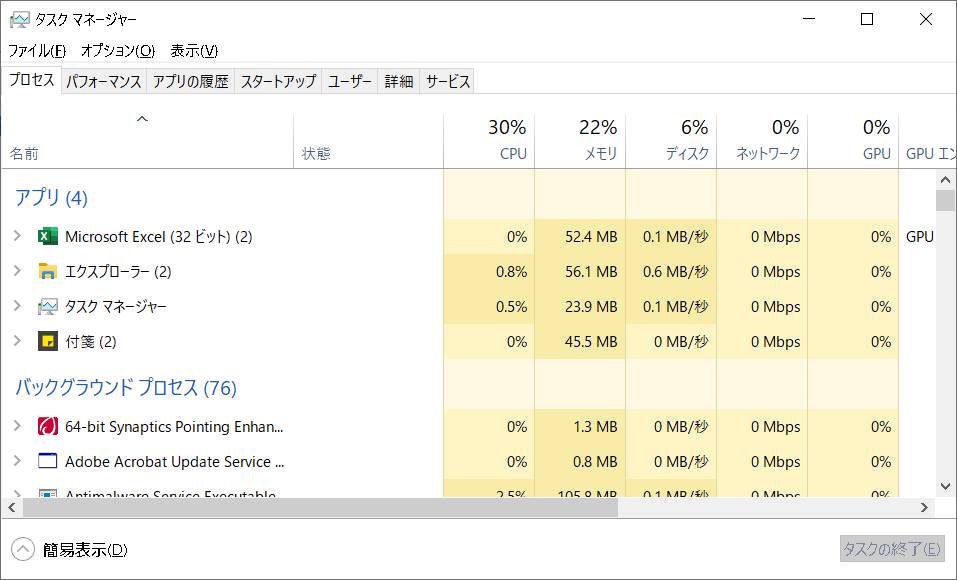Click the vertical scrollbar thumb

click(945, 200)
